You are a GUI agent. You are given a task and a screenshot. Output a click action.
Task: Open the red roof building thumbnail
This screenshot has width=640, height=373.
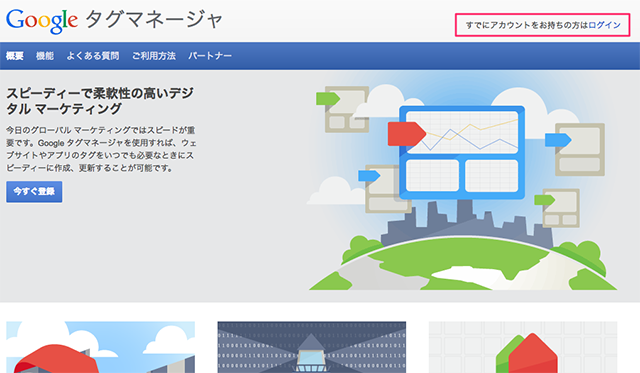coord(100,347)
